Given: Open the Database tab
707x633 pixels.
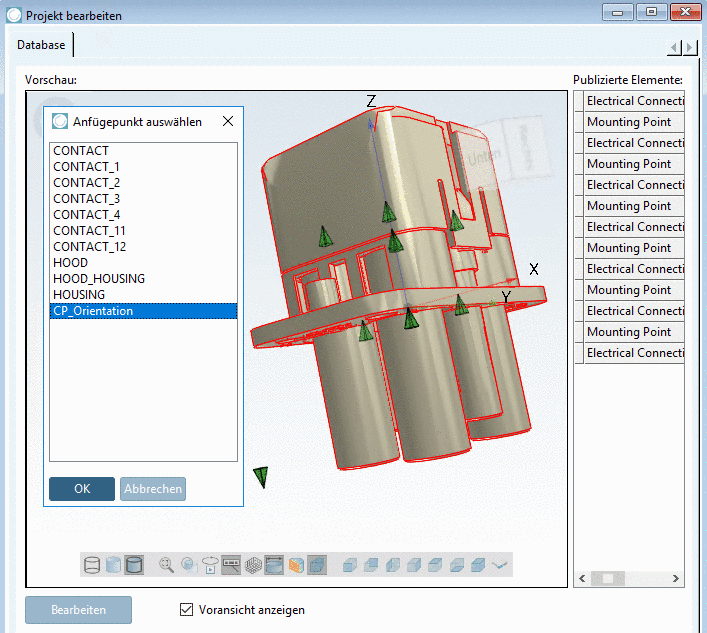Looking at the screenshot, I should click(x=41, y=45).
